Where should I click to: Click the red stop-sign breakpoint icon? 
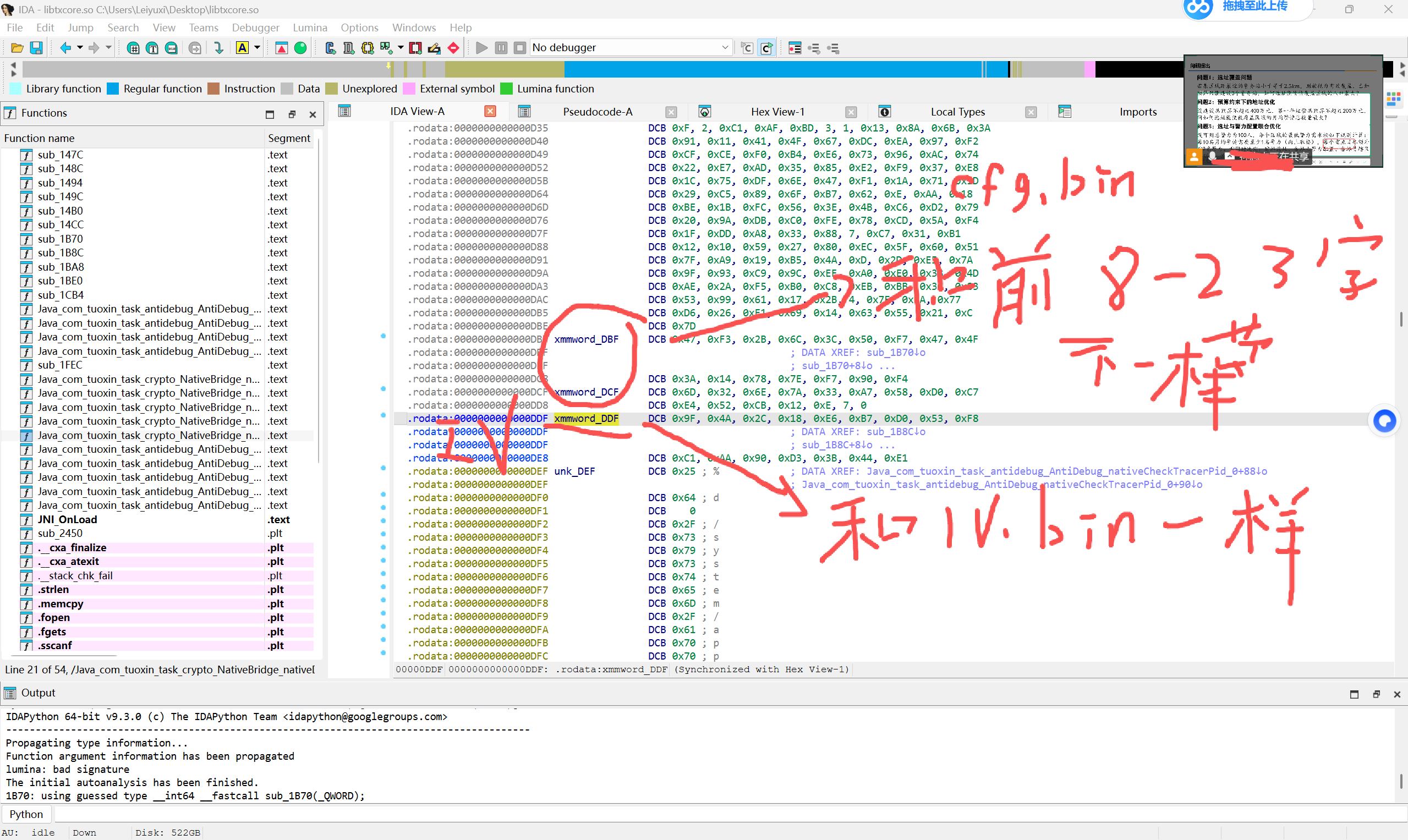[x=453, y=48]
